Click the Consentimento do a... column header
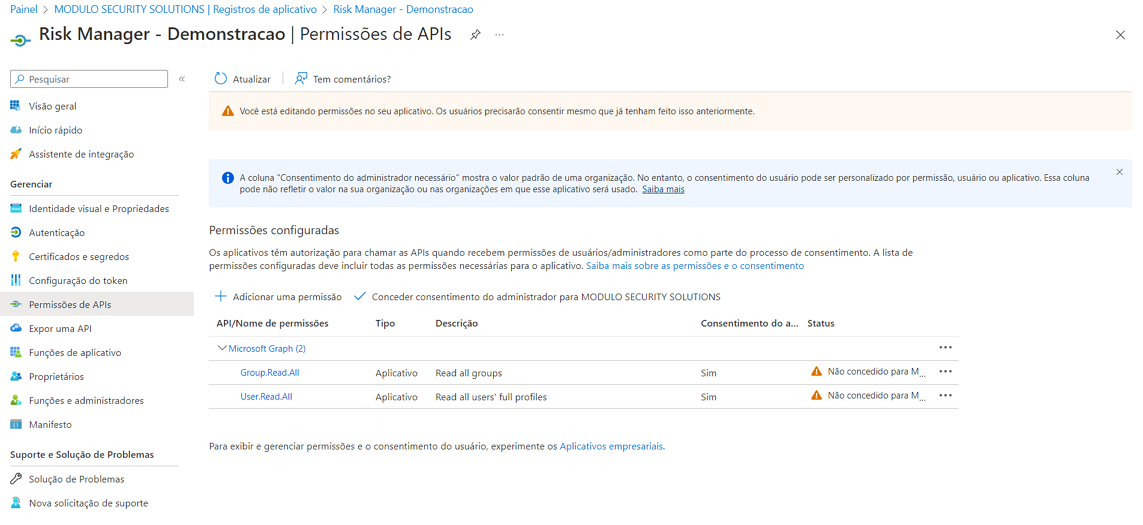Viewport: 1143px width, 525px height. [749, 323]
